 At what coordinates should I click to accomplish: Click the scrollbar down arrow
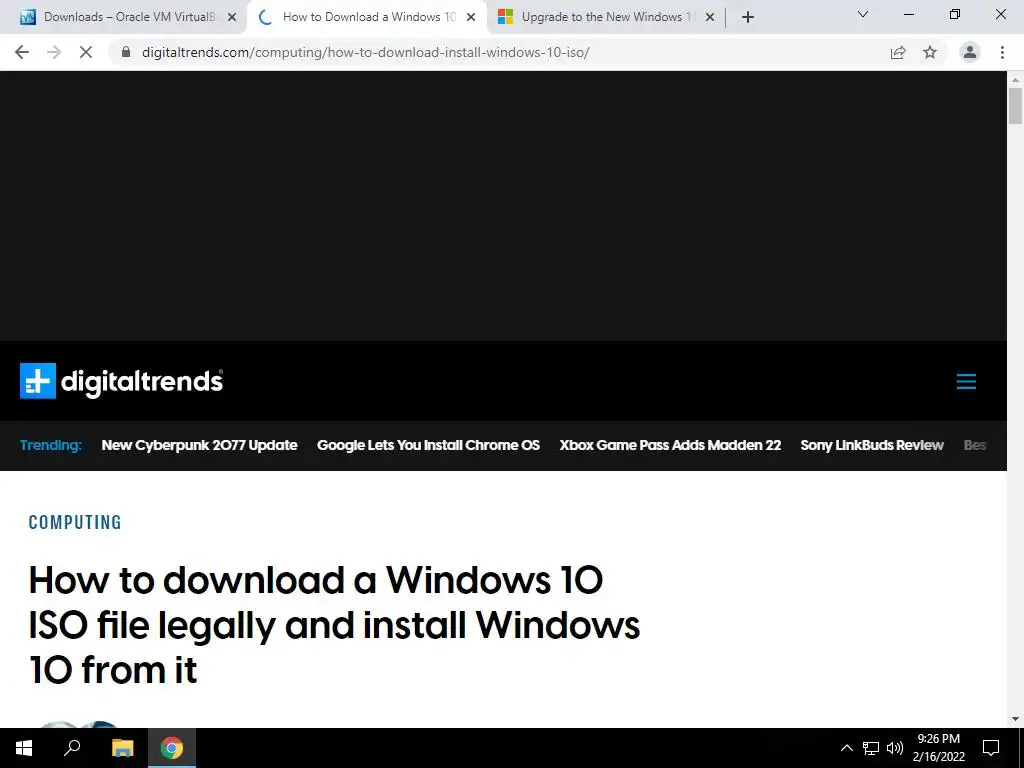point(1015,719)
